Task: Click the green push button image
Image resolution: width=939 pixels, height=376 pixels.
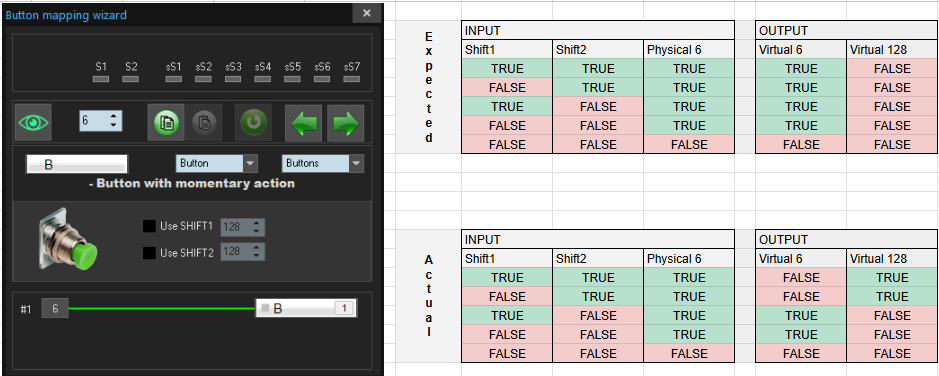Action: tap(68, 238)
